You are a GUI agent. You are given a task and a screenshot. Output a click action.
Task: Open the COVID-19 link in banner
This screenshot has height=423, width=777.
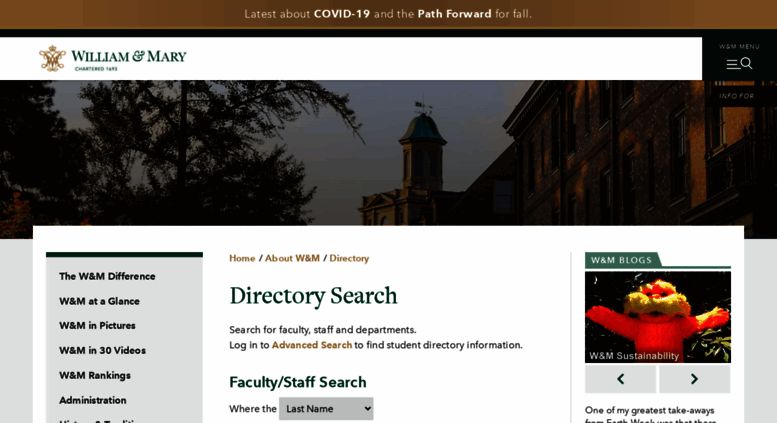(342, 14)
